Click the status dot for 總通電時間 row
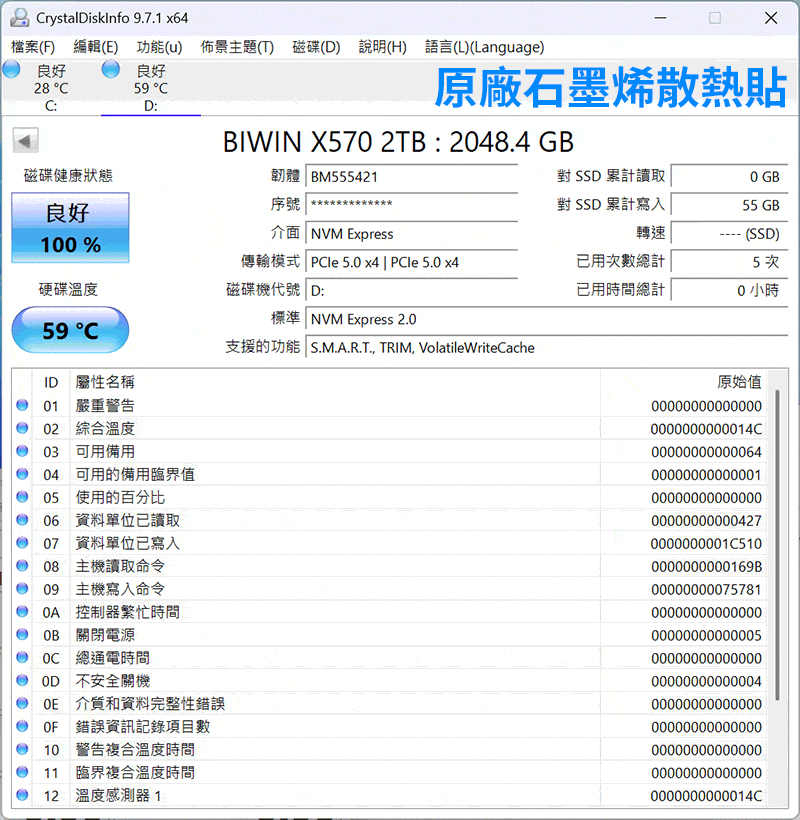 (22, 658)
